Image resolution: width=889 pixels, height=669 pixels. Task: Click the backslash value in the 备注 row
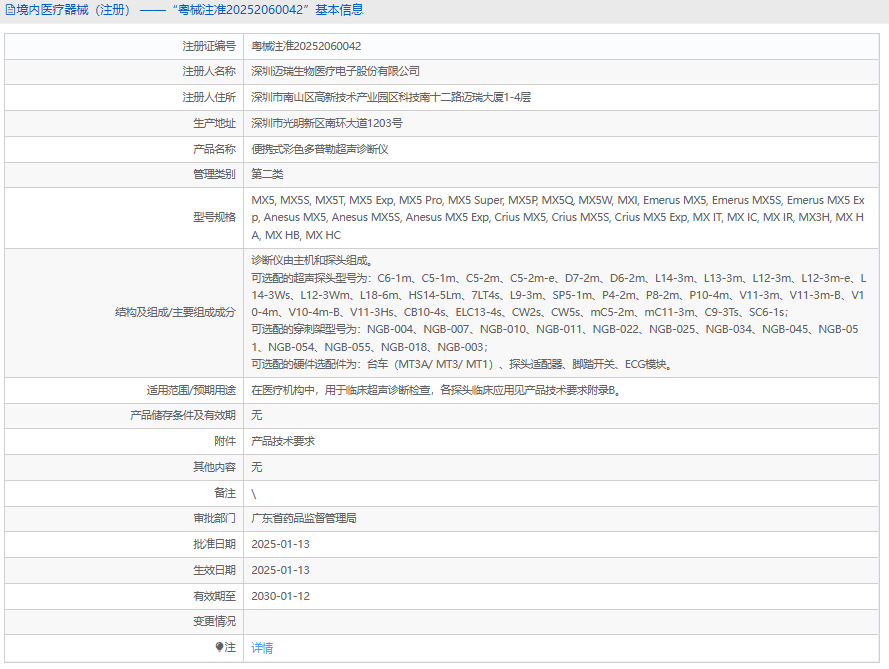[253, 494]
